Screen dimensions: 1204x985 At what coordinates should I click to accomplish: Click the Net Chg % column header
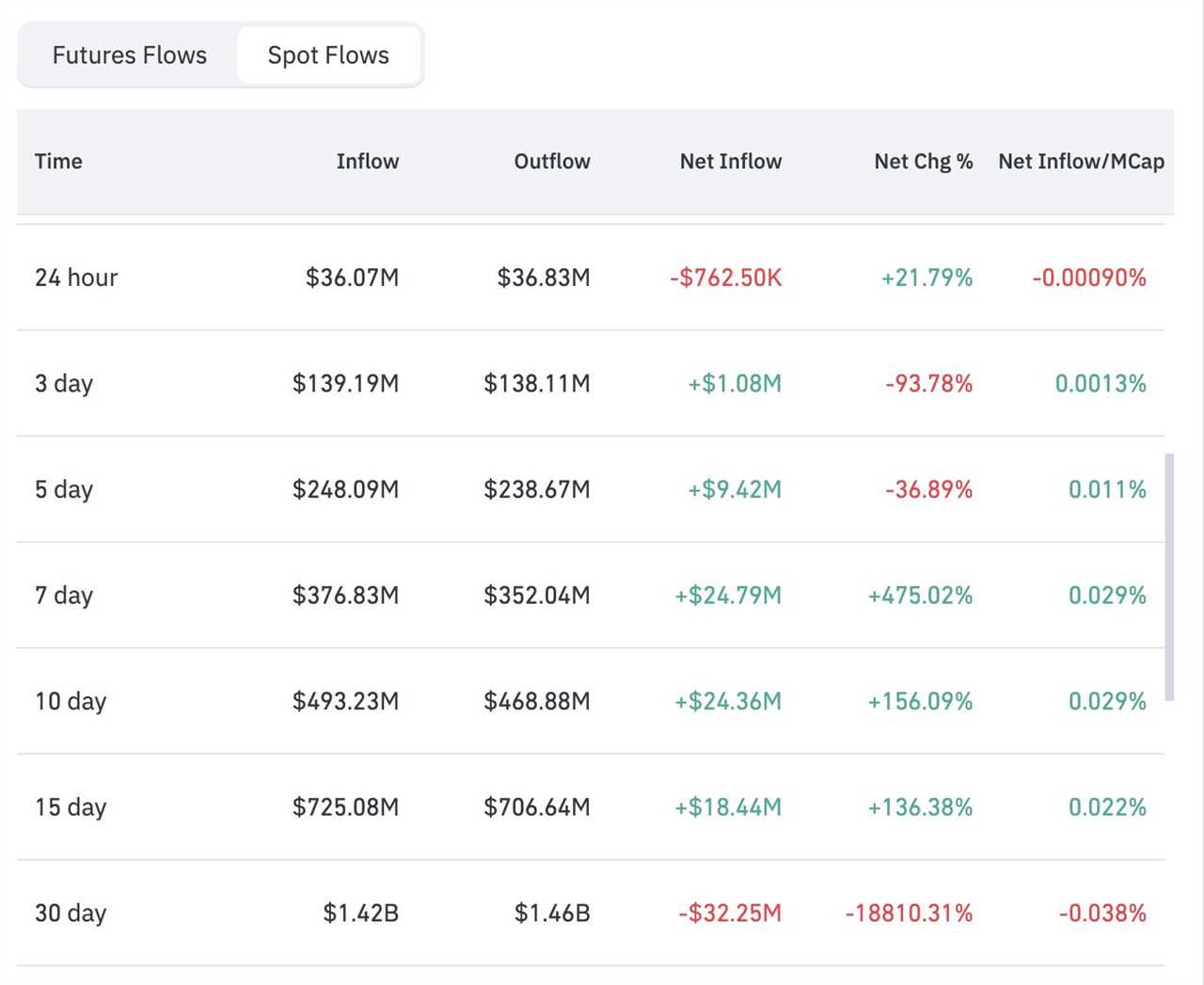(923, 162)
